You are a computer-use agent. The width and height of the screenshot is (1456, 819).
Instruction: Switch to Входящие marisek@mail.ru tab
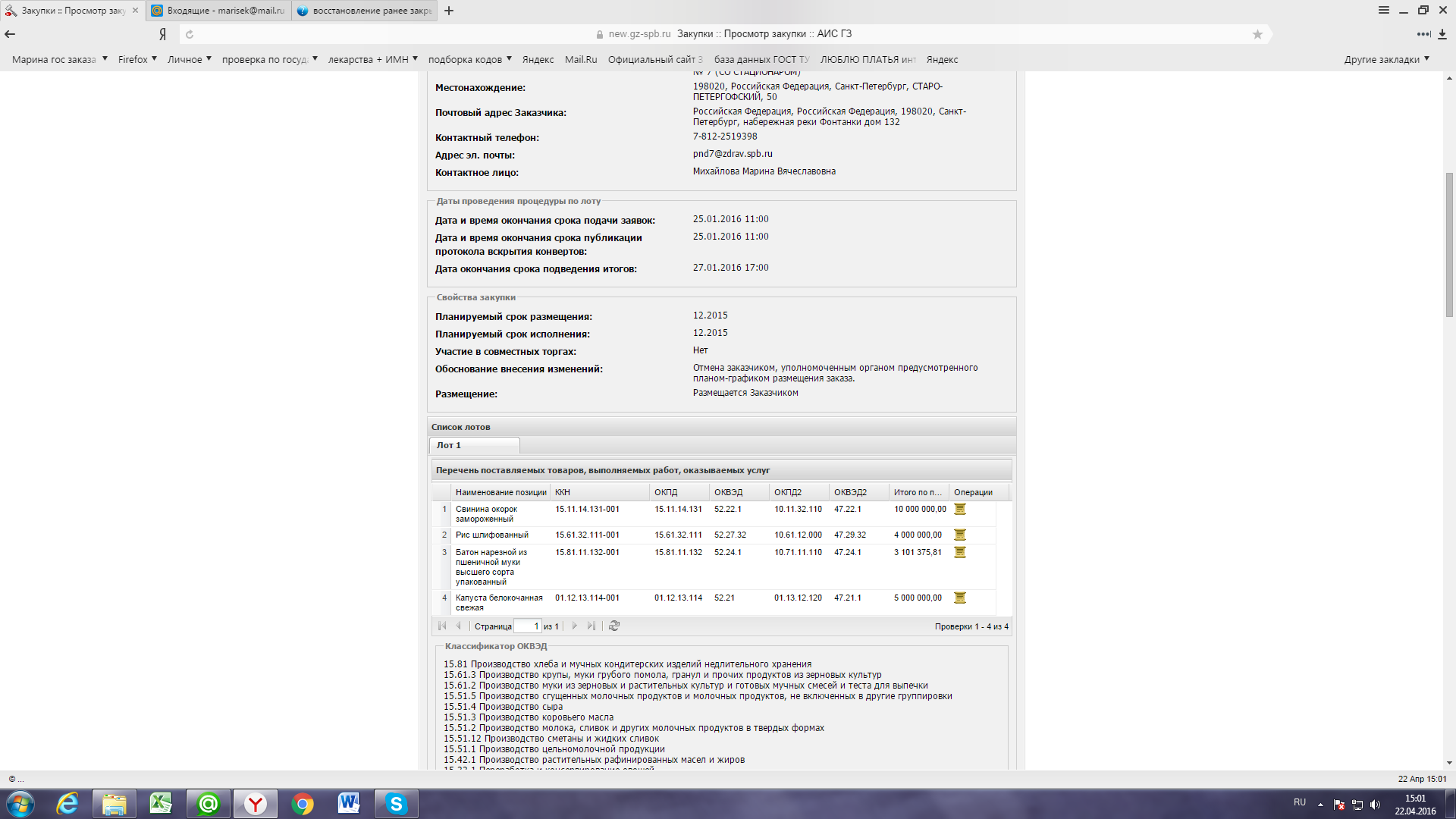(x=219, y=11)
